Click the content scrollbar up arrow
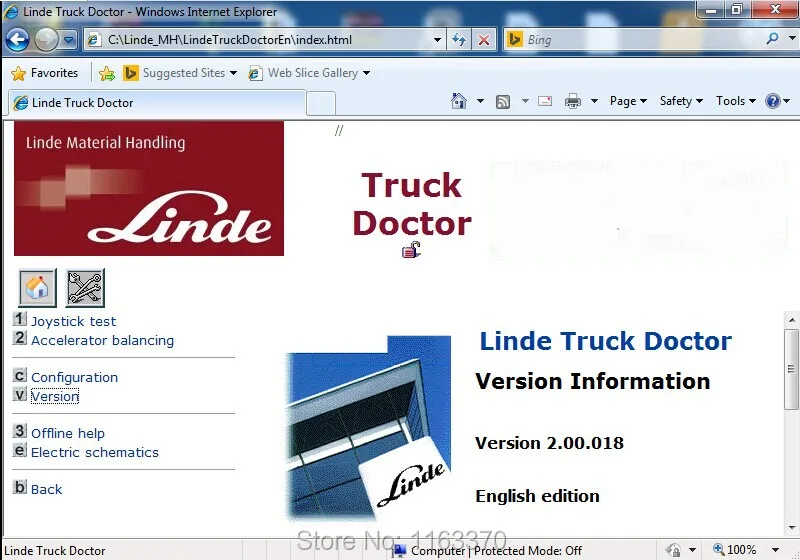800x560 pixels. pyautogui.click(x=791, y=320)
